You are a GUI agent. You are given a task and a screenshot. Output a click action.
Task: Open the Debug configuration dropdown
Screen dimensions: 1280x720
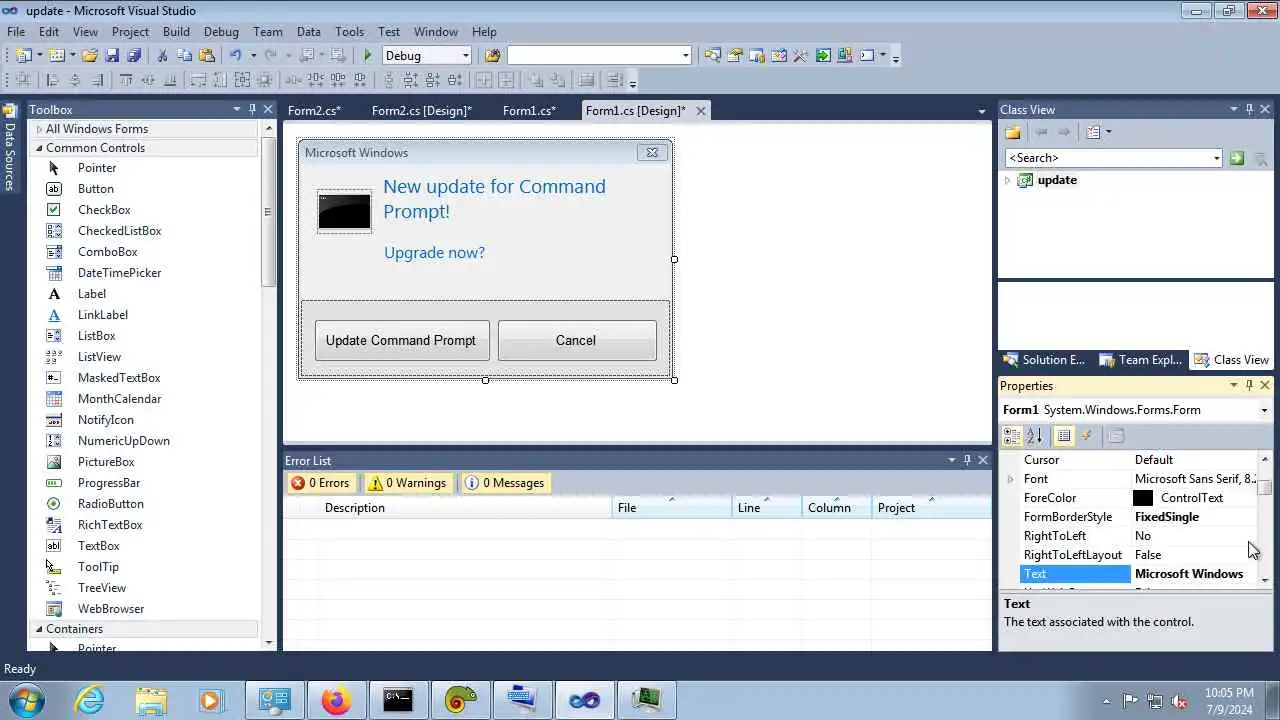click(465, 56)
